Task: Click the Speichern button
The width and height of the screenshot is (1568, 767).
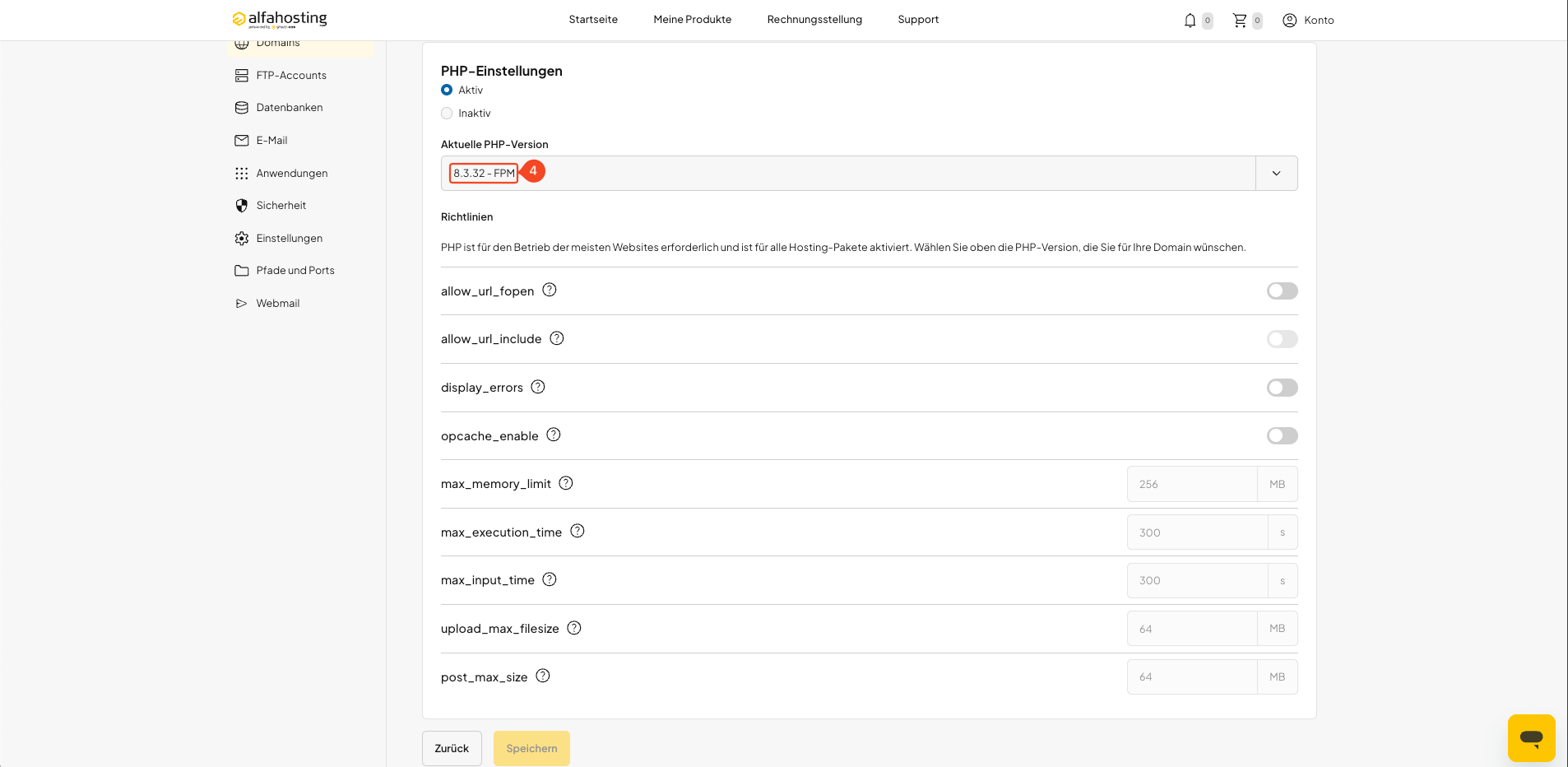Action: 531,748
